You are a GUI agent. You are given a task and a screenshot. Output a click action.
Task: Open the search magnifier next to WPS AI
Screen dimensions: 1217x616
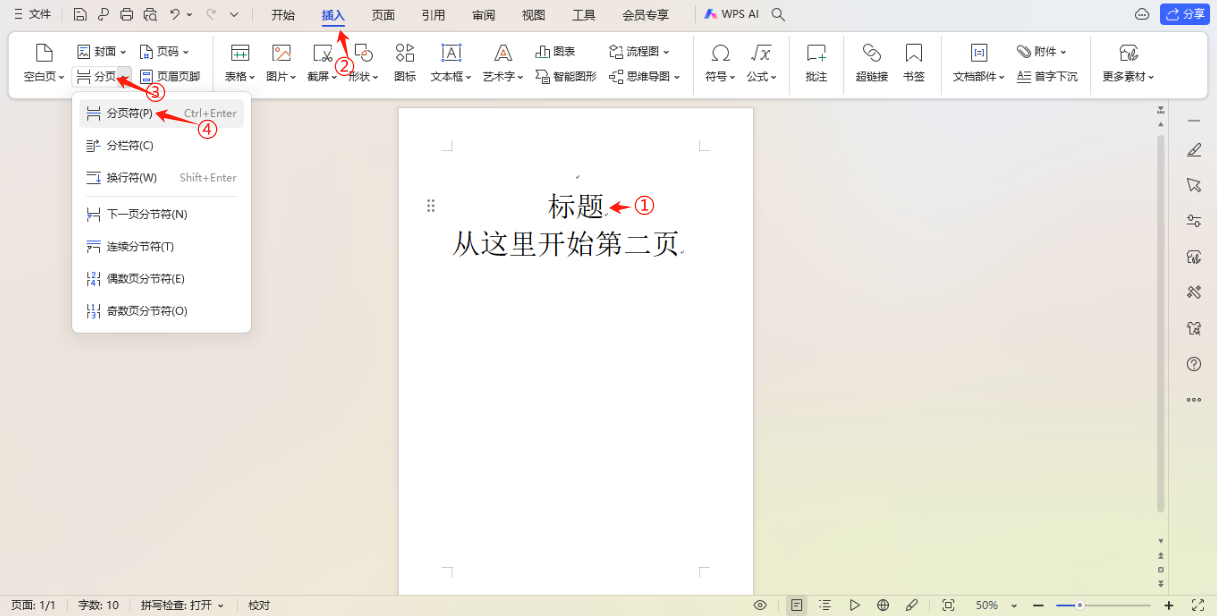pos(779,15)
